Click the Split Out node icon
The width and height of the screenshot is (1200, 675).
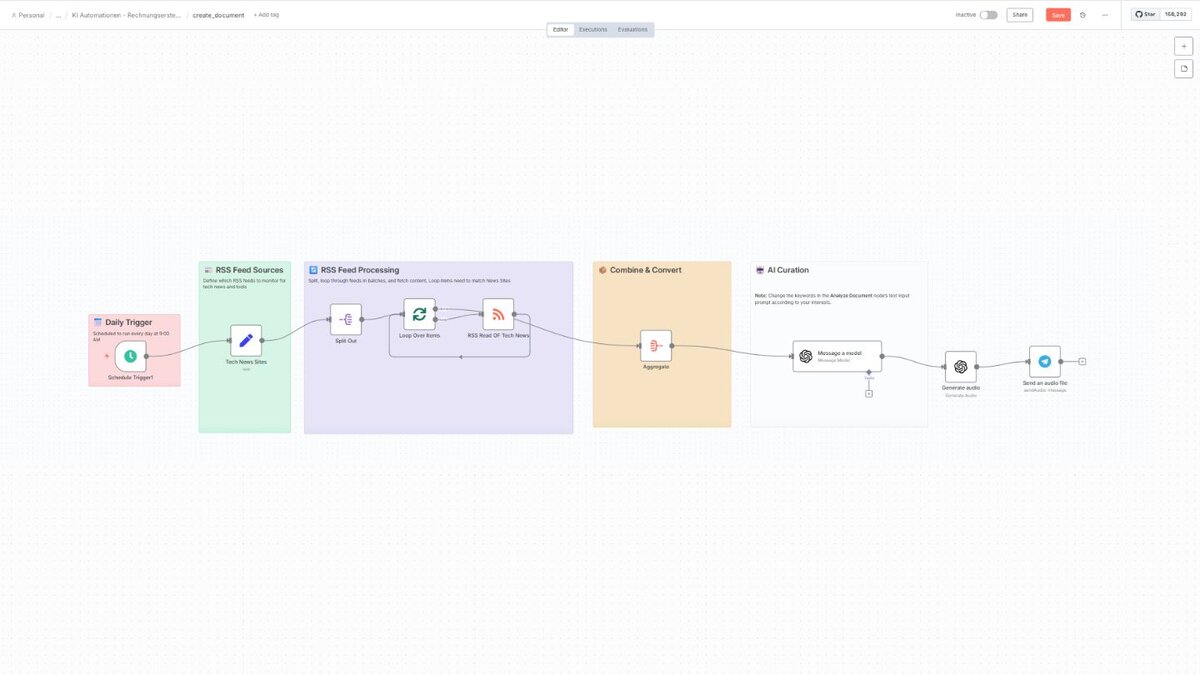tap(346, 320)
